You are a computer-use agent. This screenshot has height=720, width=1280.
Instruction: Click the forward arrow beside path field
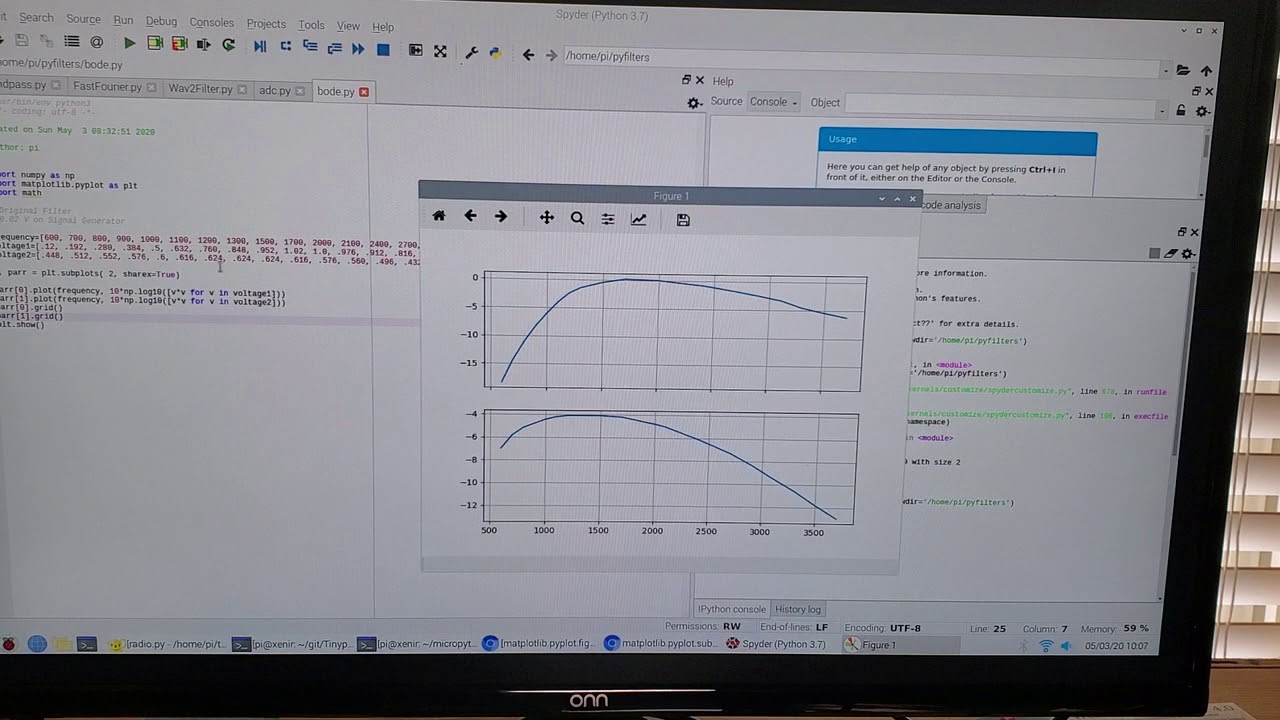click(550, 55)
